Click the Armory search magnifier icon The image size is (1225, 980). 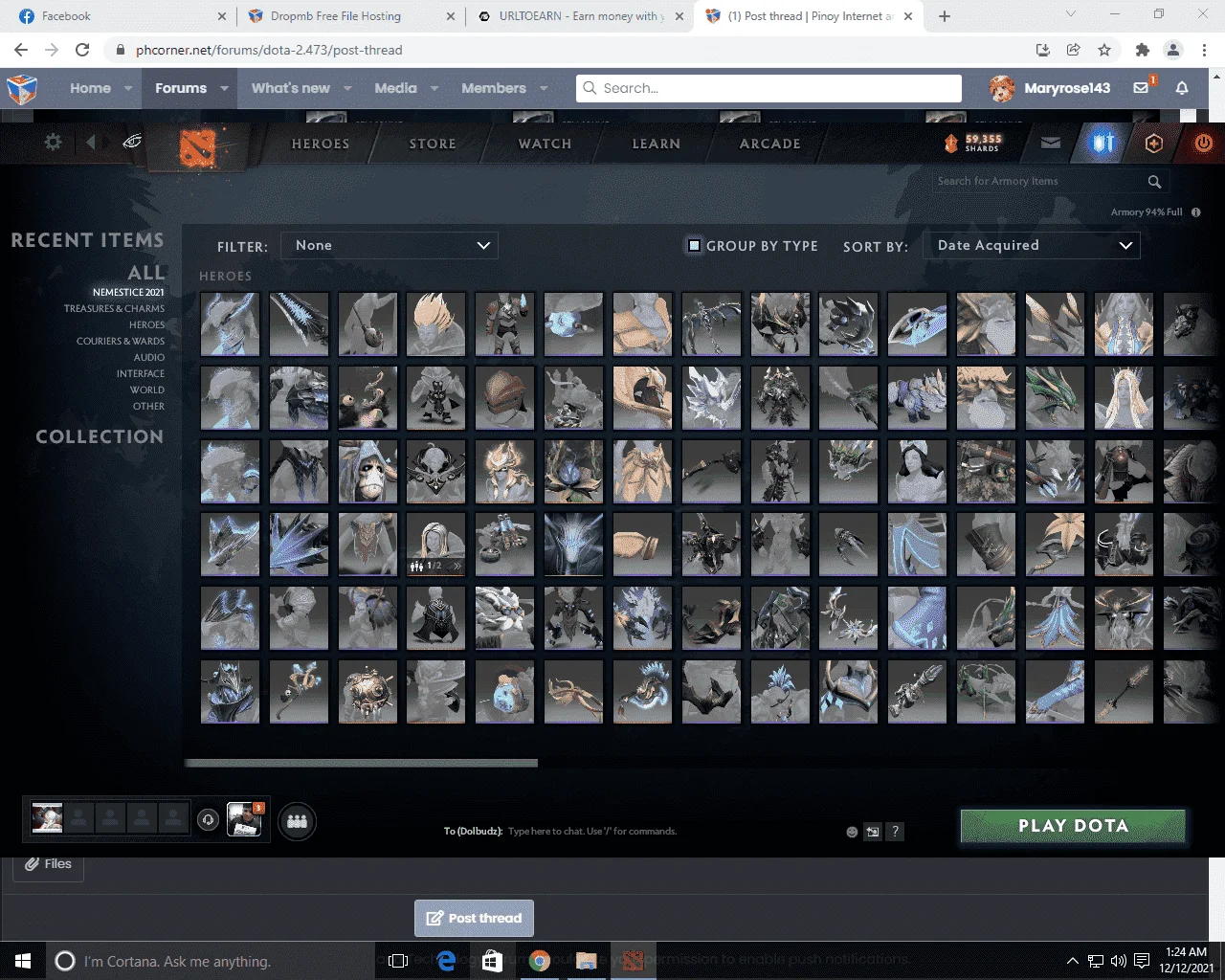point(1154,182)
